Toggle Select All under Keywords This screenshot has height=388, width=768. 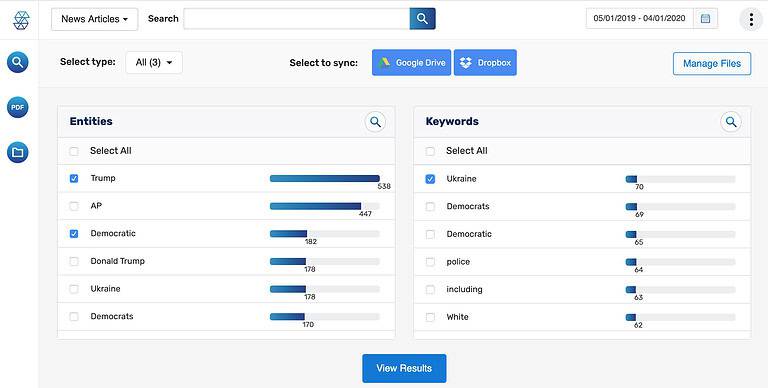coord(430,151)
